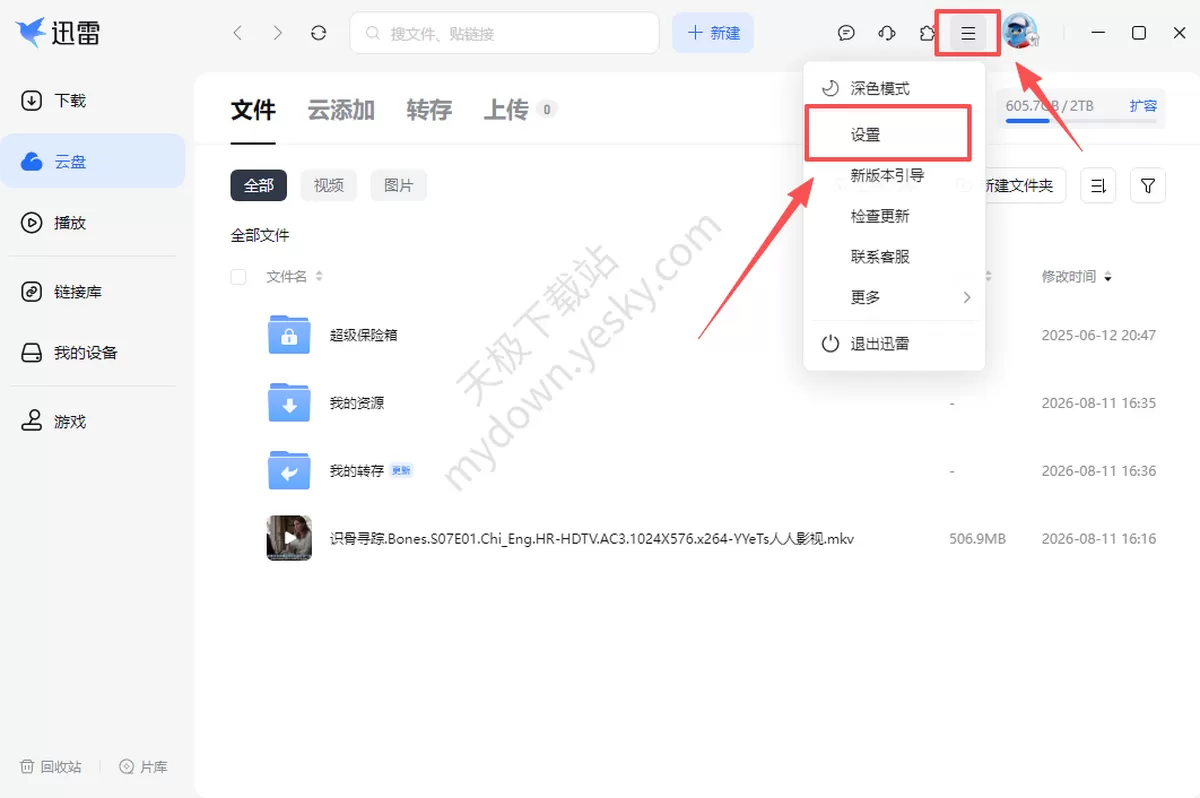Toggle list view layout icon

(x=1098, y=185)
